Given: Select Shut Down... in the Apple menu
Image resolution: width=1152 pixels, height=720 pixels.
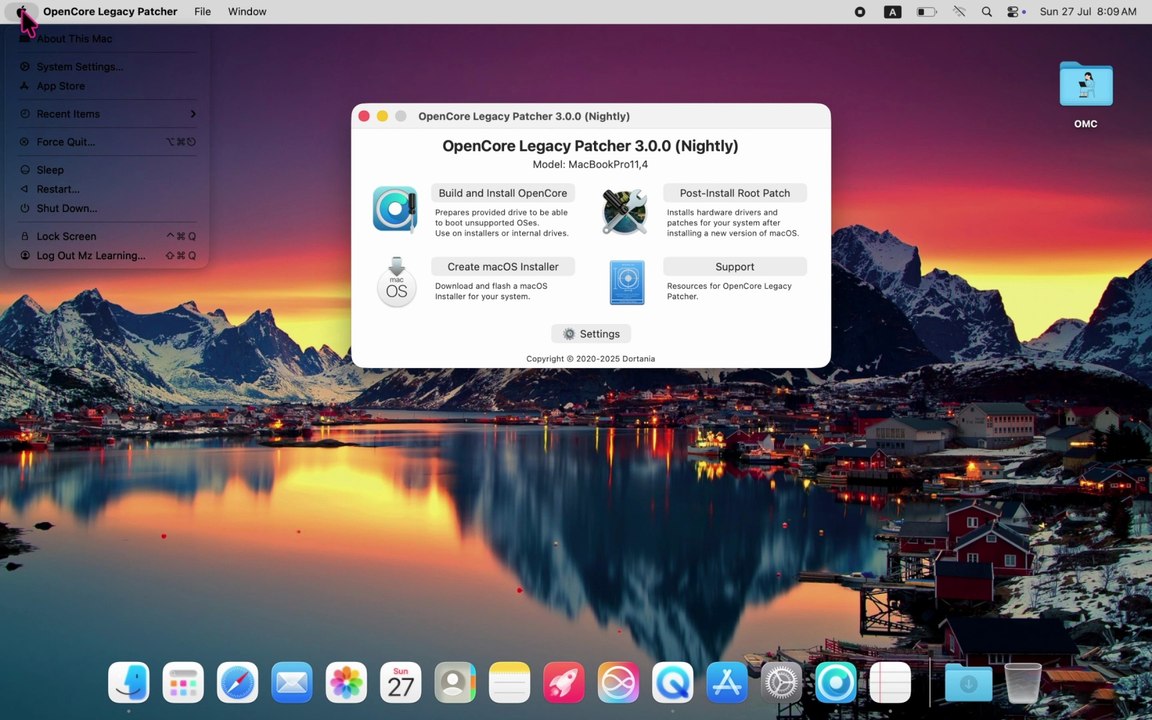Looking at the screenshot, I should (x=107, y=207).
